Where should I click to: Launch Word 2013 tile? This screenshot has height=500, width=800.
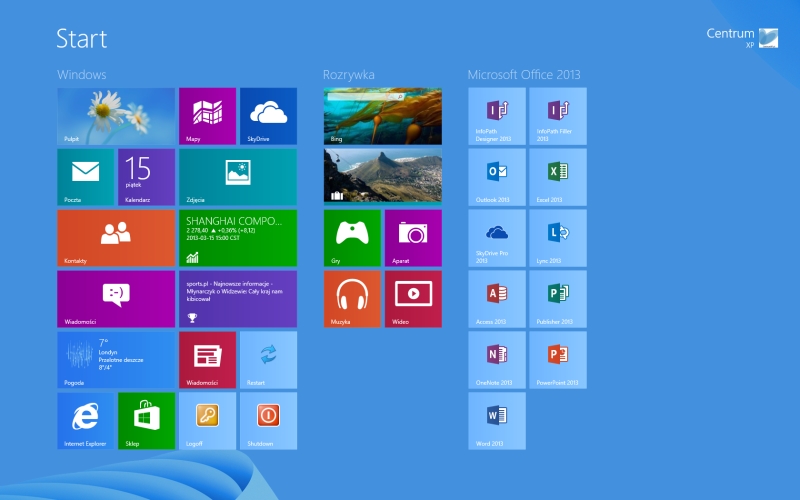497,421
